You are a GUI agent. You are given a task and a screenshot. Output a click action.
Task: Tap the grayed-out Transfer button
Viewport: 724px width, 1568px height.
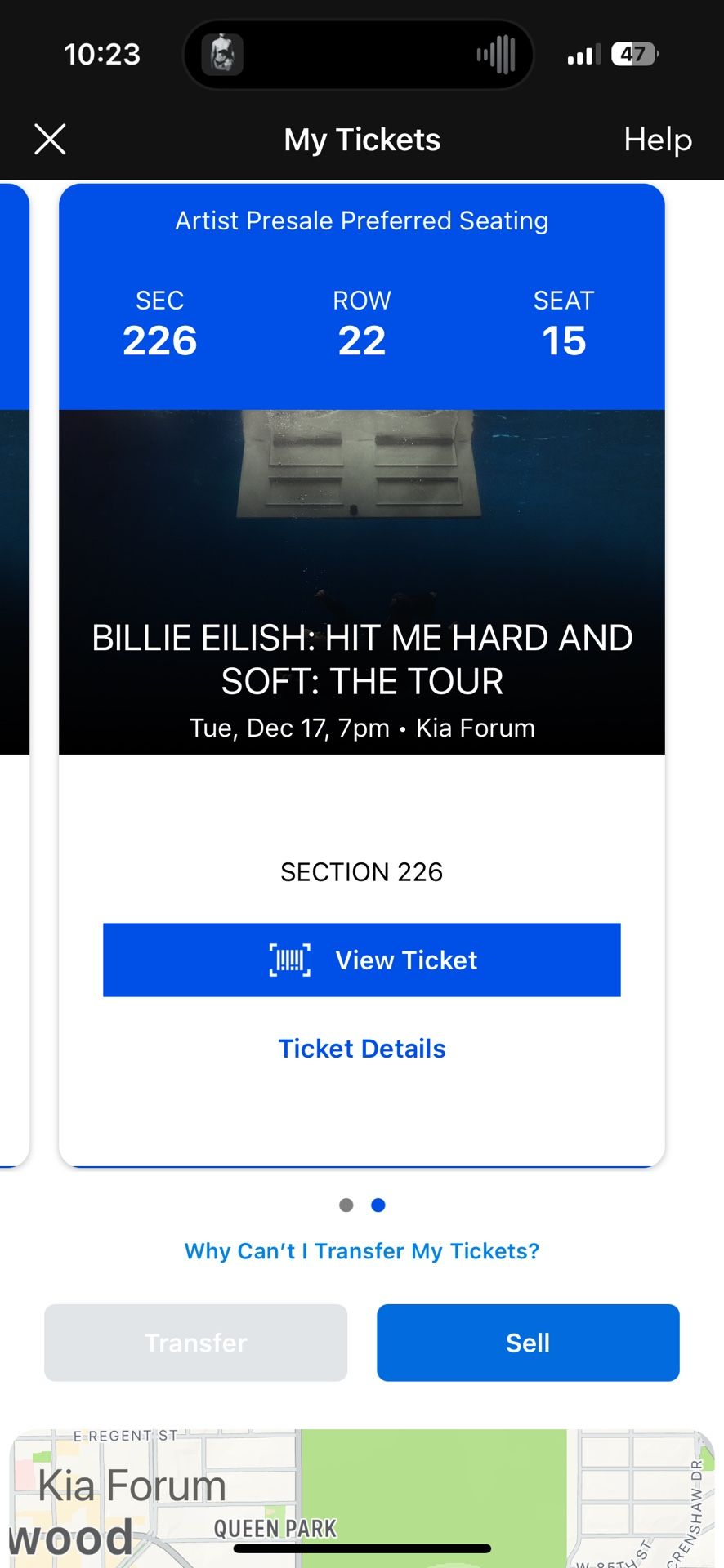(x=194, y=1343)
